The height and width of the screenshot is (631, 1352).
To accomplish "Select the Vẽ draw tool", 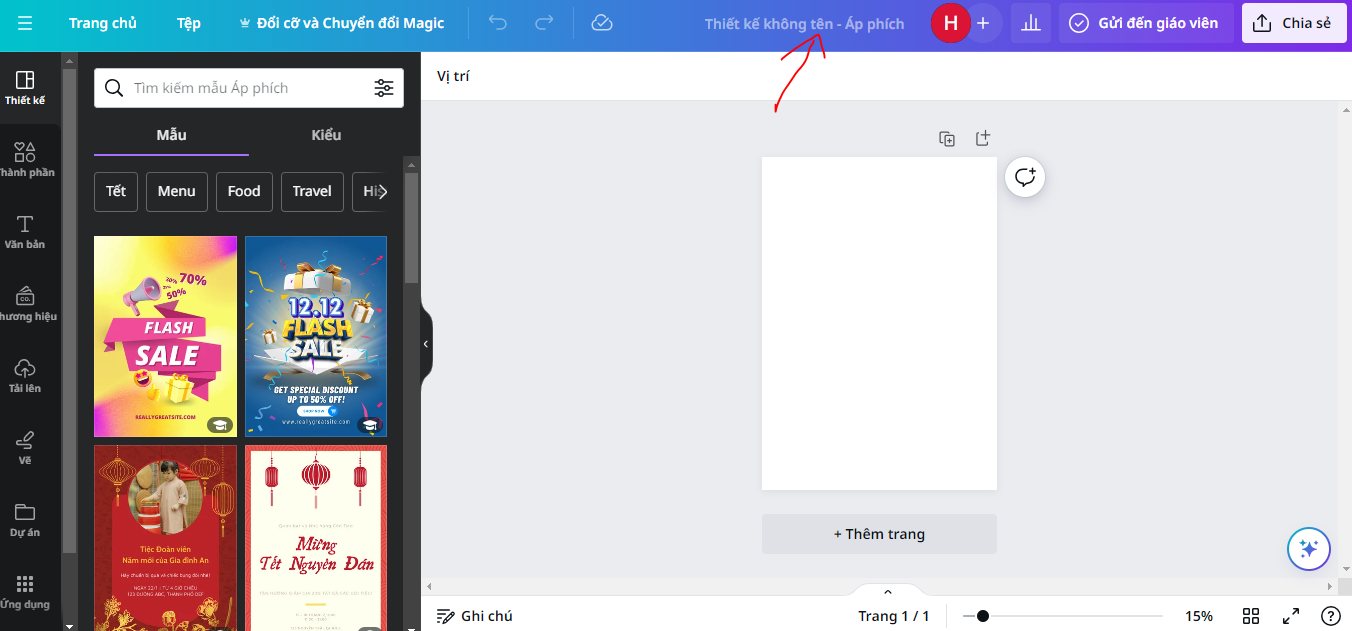I will [x=25, y=447].
